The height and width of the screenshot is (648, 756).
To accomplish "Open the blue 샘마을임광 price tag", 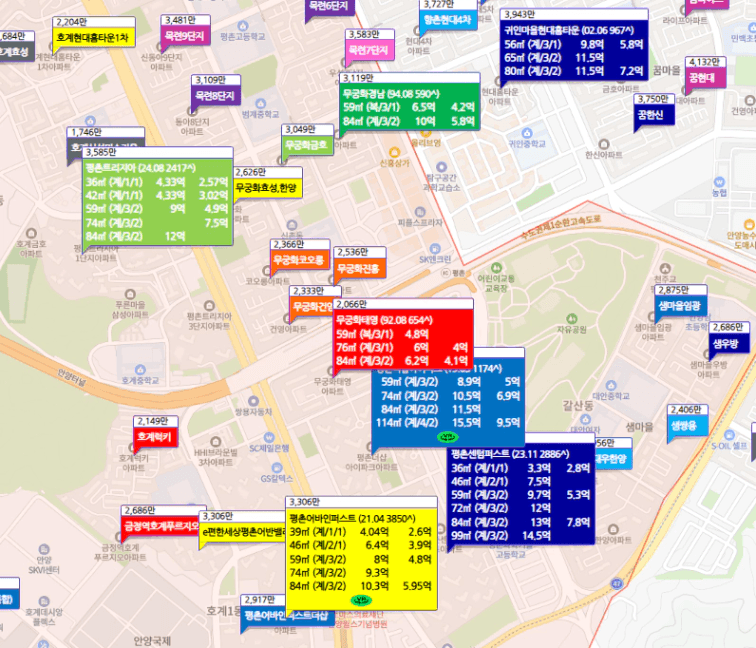I will tap(680, 300).
